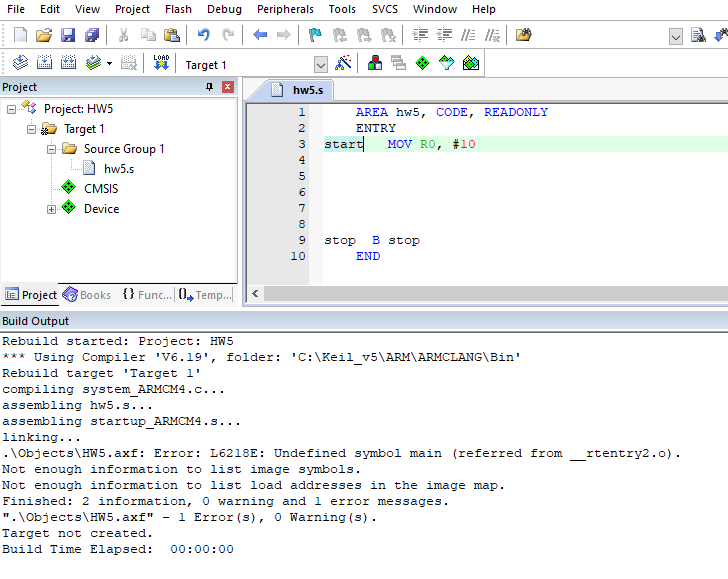The width and height of the screenshot is (728, 579).
Task: Click the Cut scissors icon
Action: [x=123, y=35]
